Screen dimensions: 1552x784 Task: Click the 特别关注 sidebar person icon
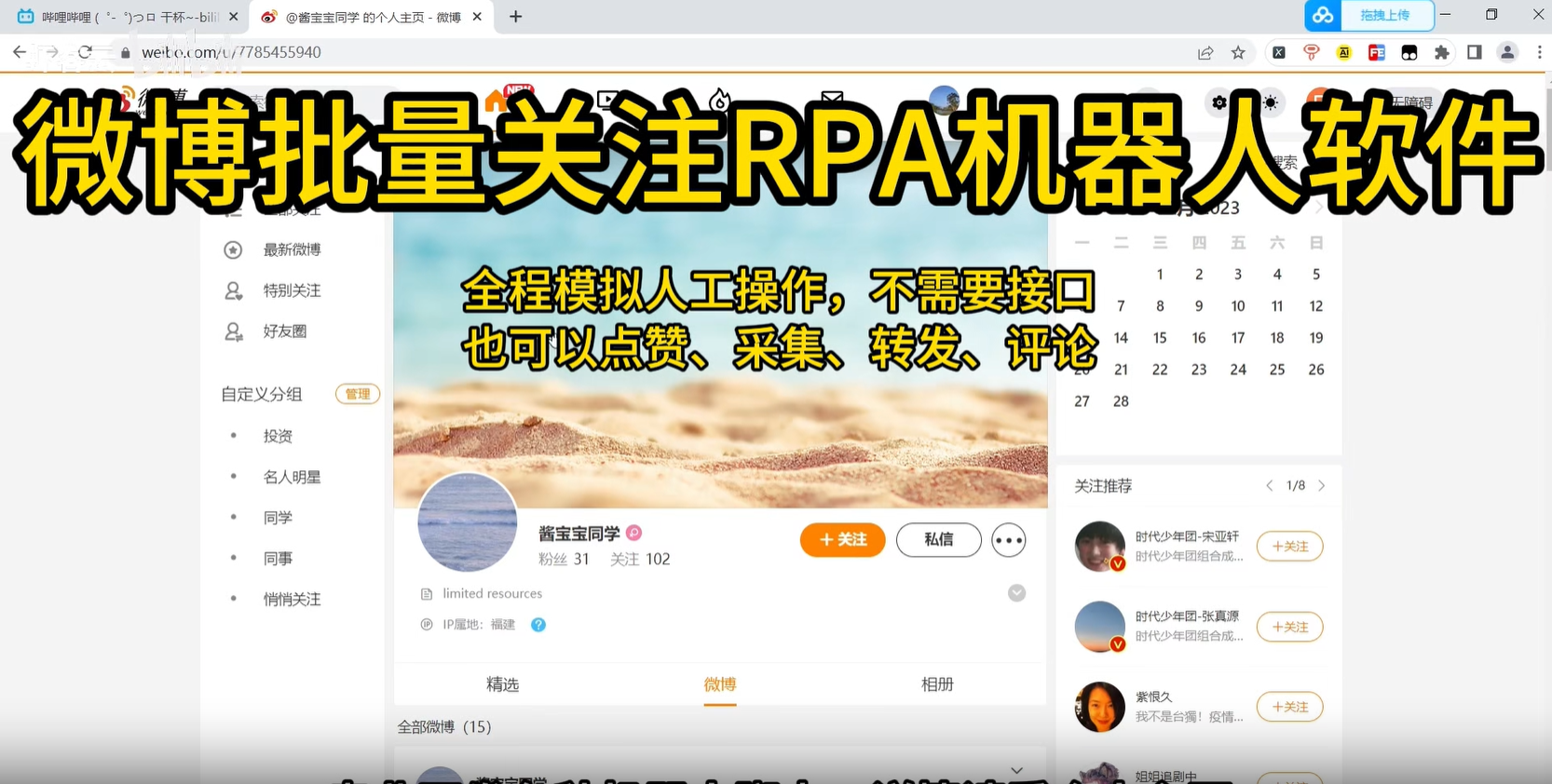point(234,291)
